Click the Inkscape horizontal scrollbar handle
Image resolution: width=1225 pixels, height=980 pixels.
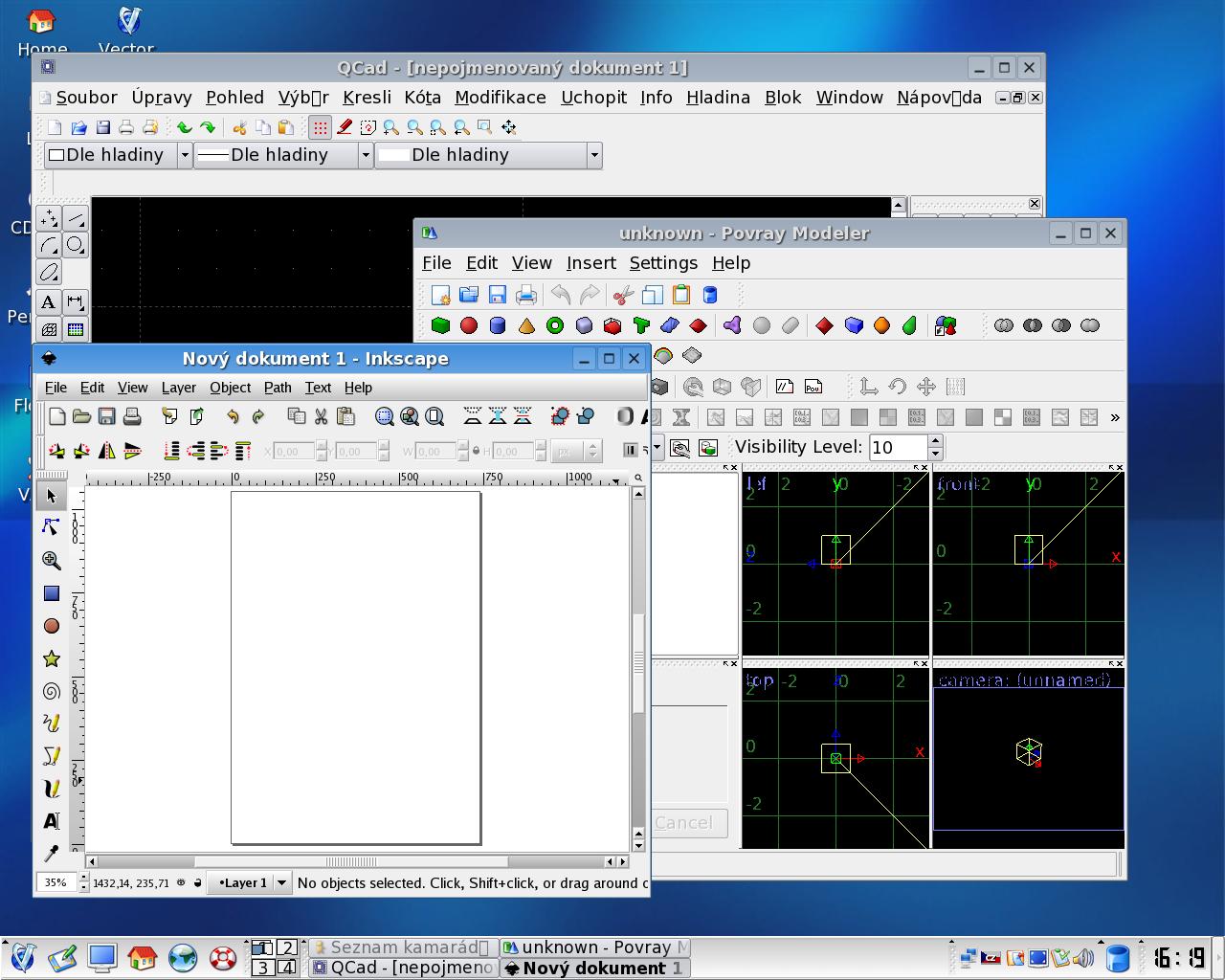tap(351, 861)
